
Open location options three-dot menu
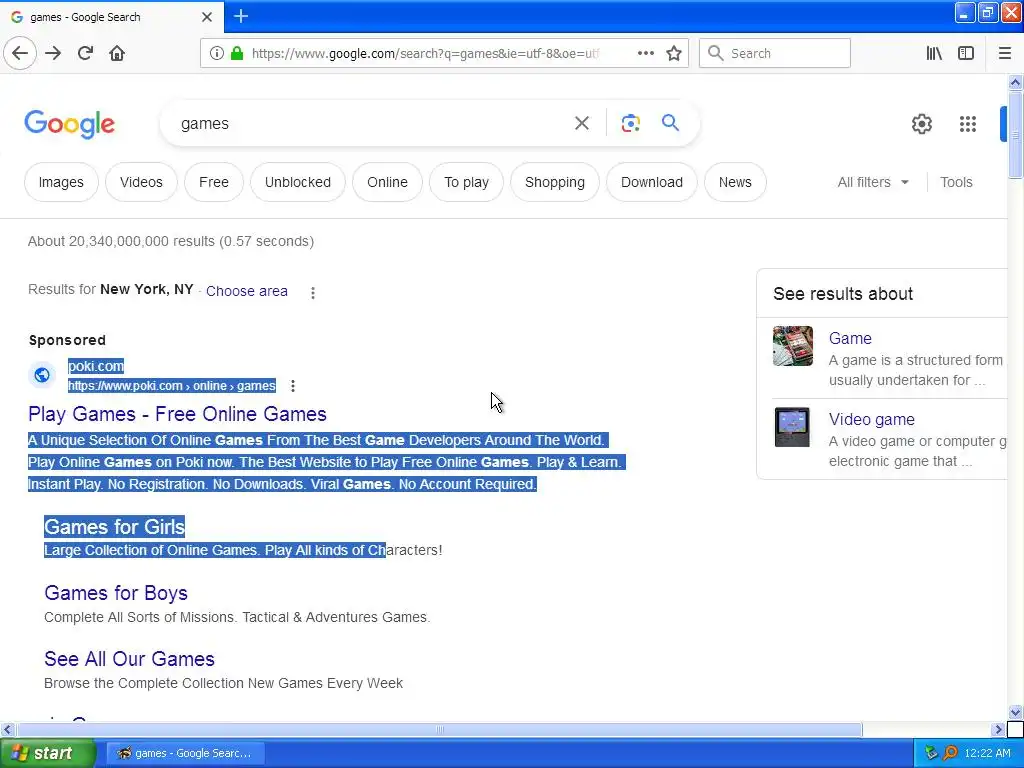point(313,293)
